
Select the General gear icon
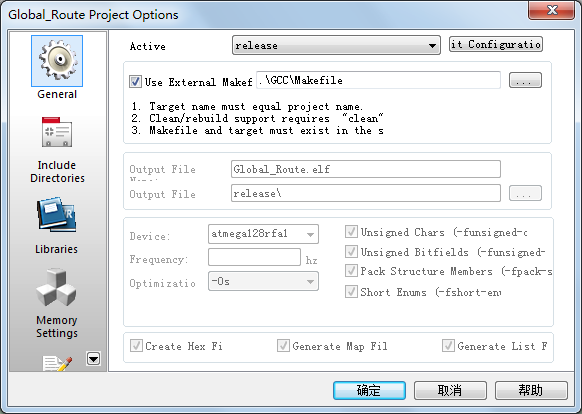[x=57, y=61]
